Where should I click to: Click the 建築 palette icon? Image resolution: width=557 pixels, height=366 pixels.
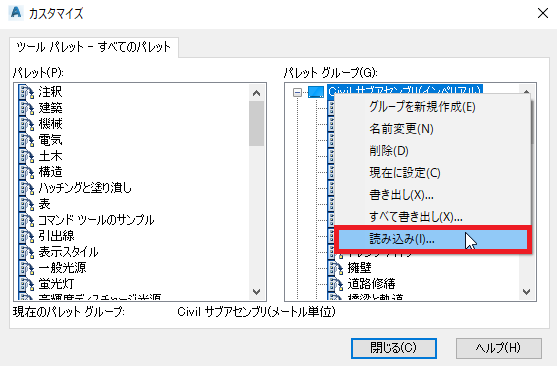pyautogui.click(x=26, y=108)
